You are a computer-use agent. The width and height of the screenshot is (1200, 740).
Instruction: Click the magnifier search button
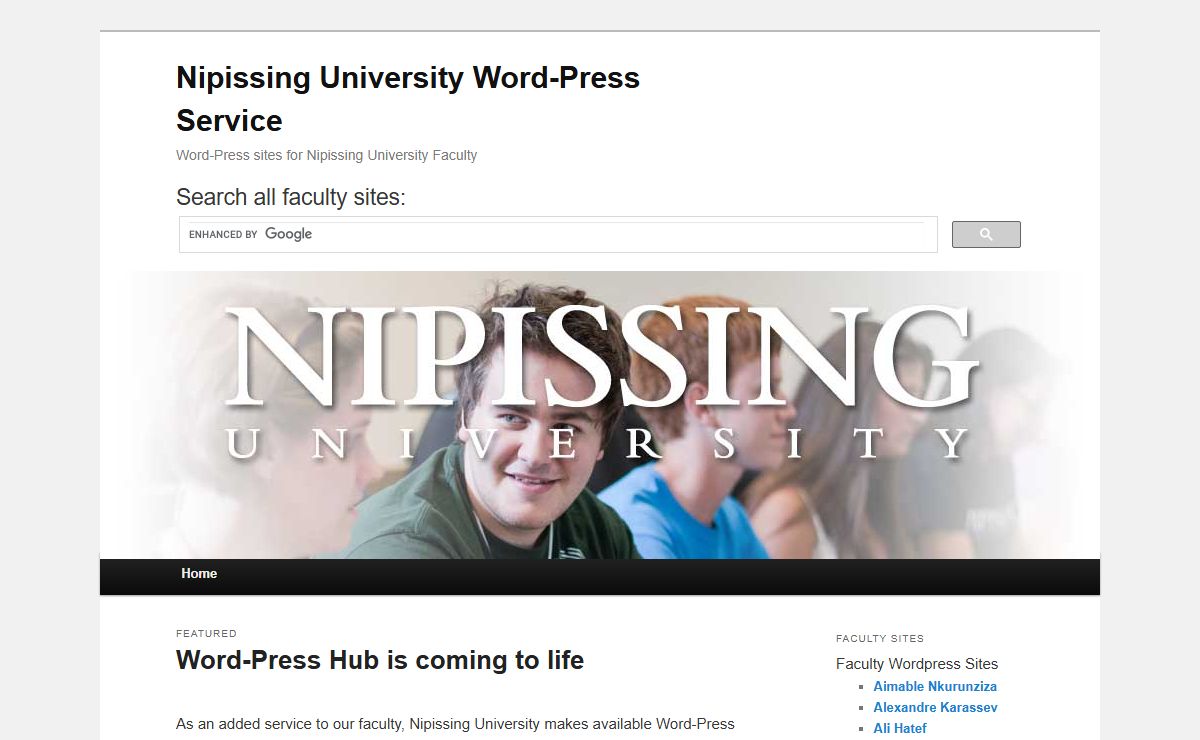tap(986, 234)
